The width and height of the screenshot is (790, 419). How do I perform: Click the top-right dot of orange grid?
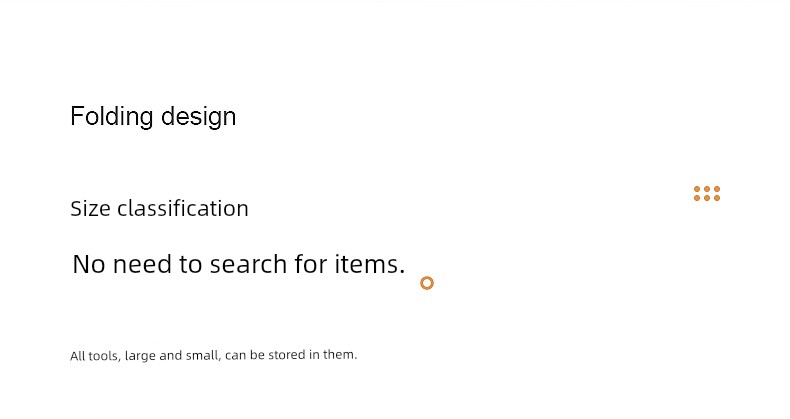(x=717, y=189)
